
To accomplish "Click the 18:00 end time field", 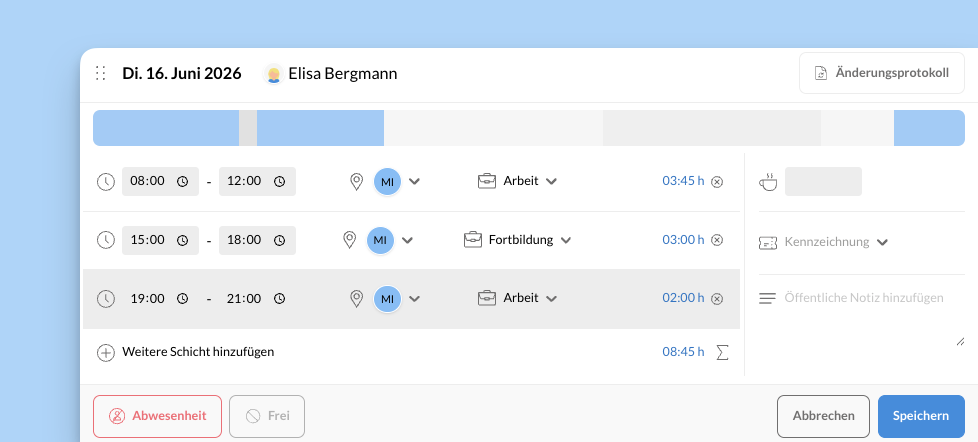I will (257, 240).
